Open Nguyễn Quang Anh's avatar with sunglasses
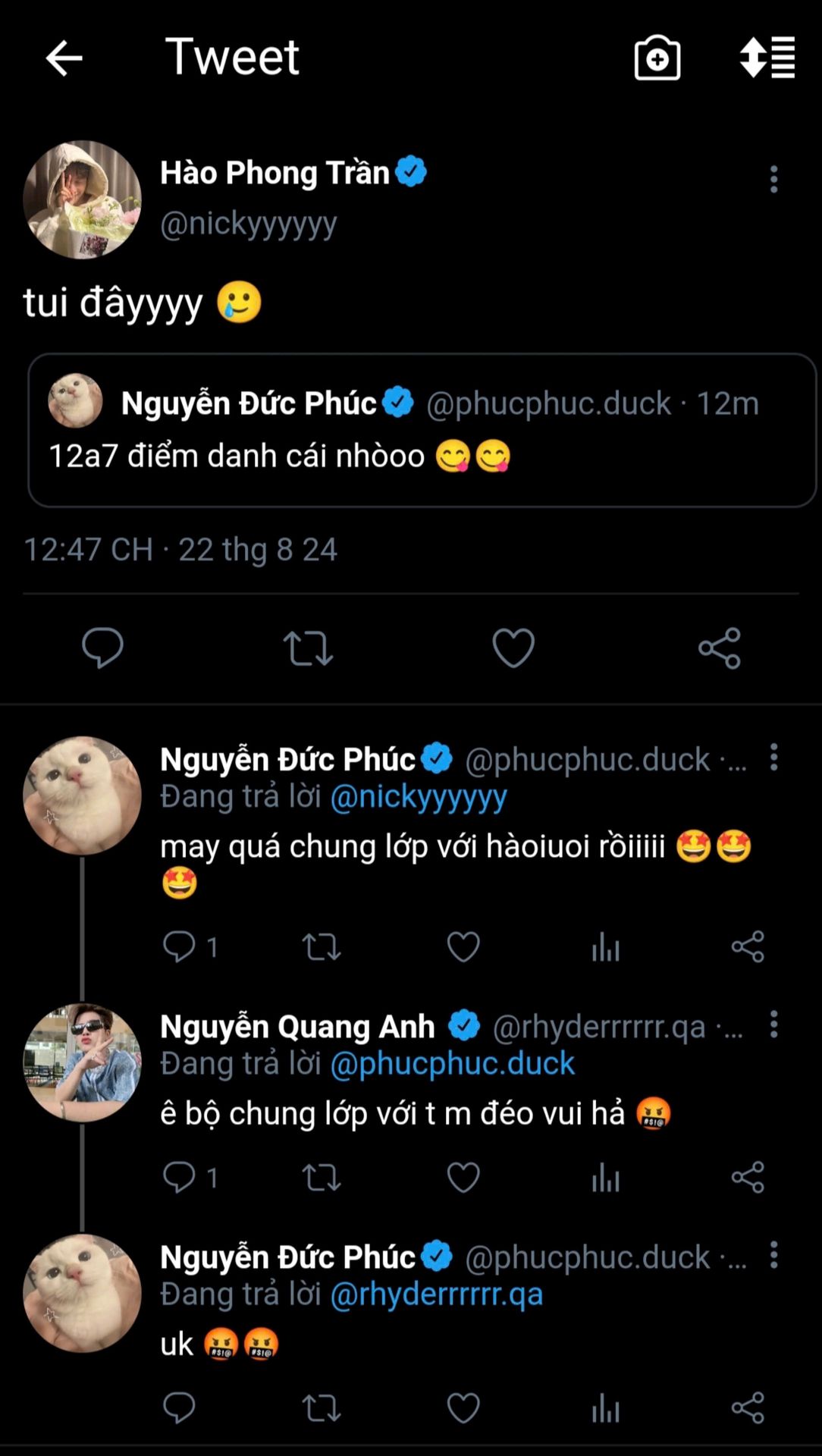Viewport: 822px width, 1456px height. point(82,1062)
